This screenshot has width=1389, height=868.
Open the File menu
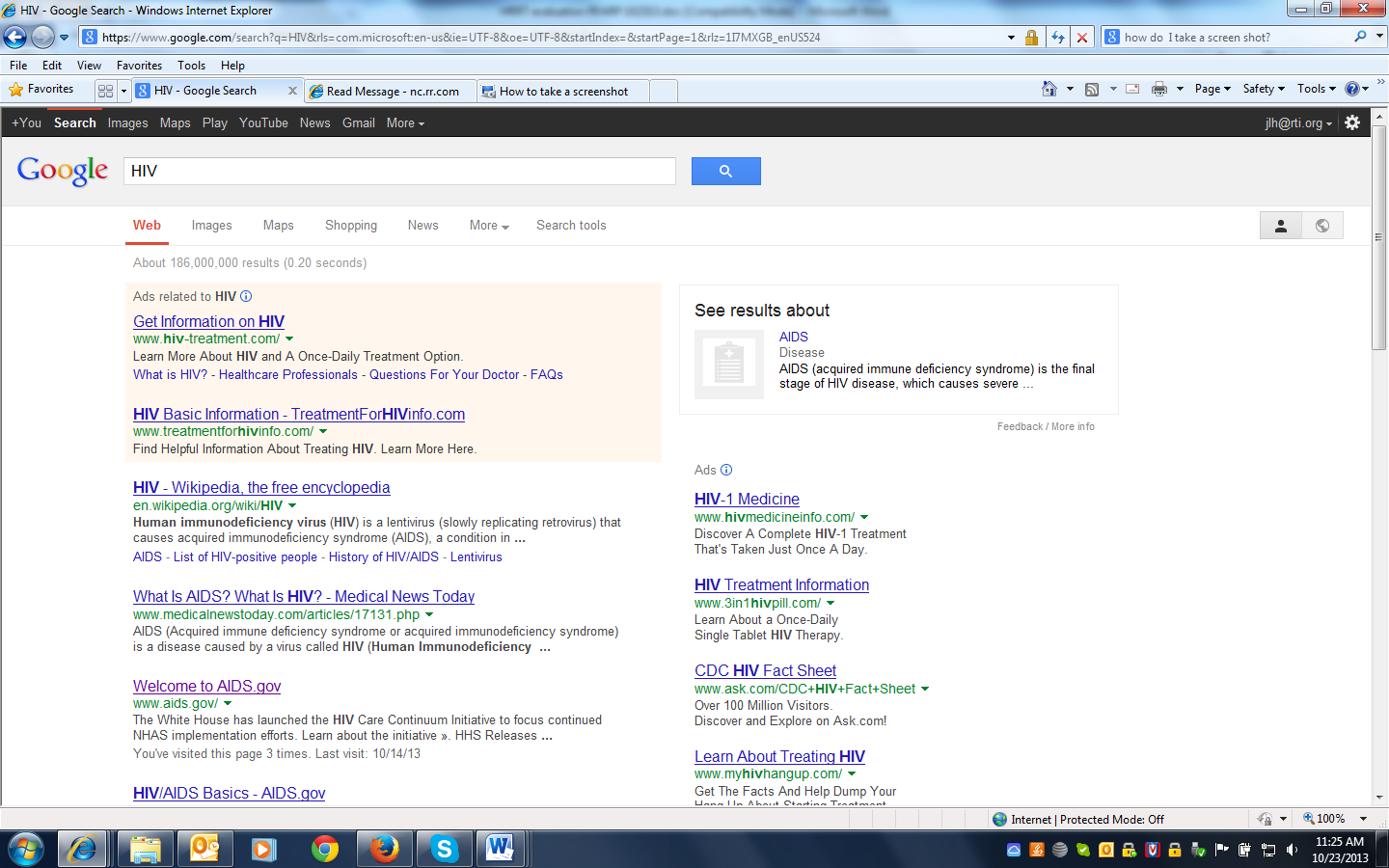(18, 66)
